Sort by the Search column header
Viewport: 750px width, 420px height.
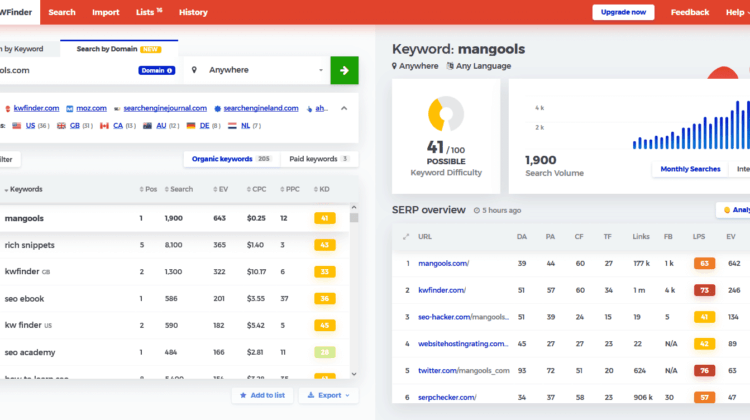(x=179, y=189)
